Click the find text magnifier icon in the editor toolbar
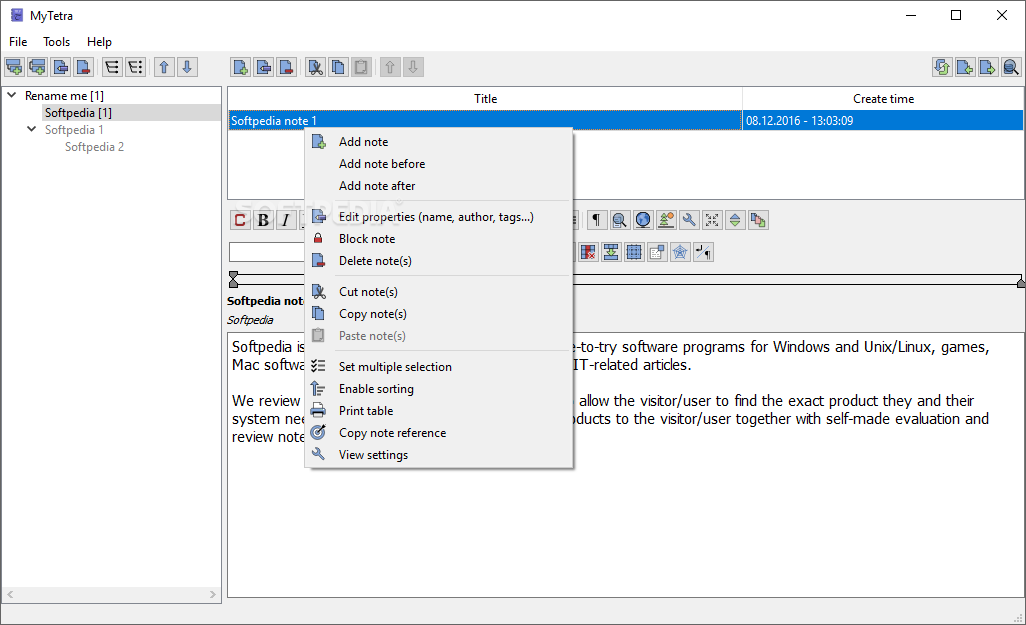This screenshot has width=1026, height=625. (619, 220)
